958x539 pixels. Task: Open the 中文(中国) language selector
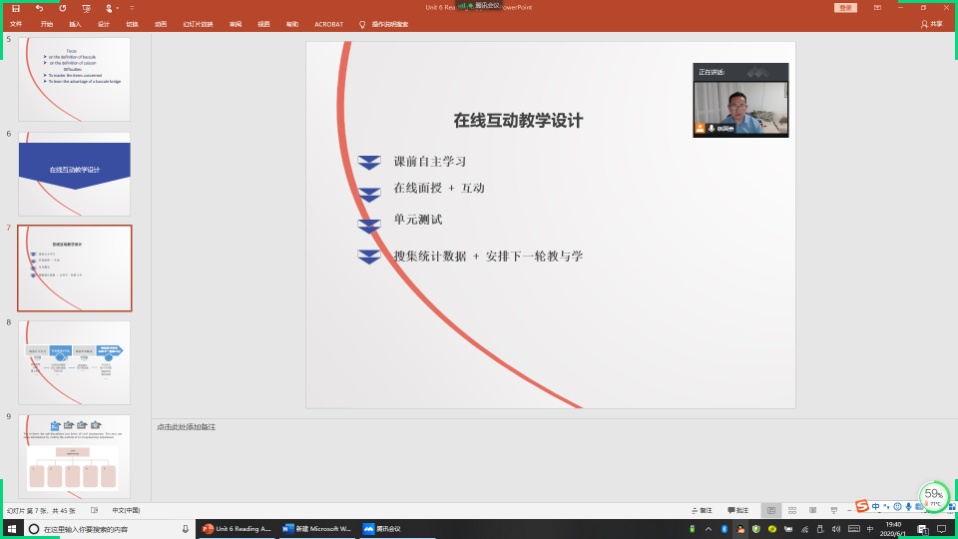pyautogui.click(x=125, y=510)
